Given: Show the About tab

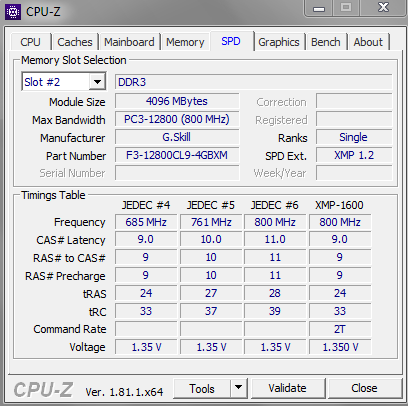Looking at the screenshot, I should (368, 42).
